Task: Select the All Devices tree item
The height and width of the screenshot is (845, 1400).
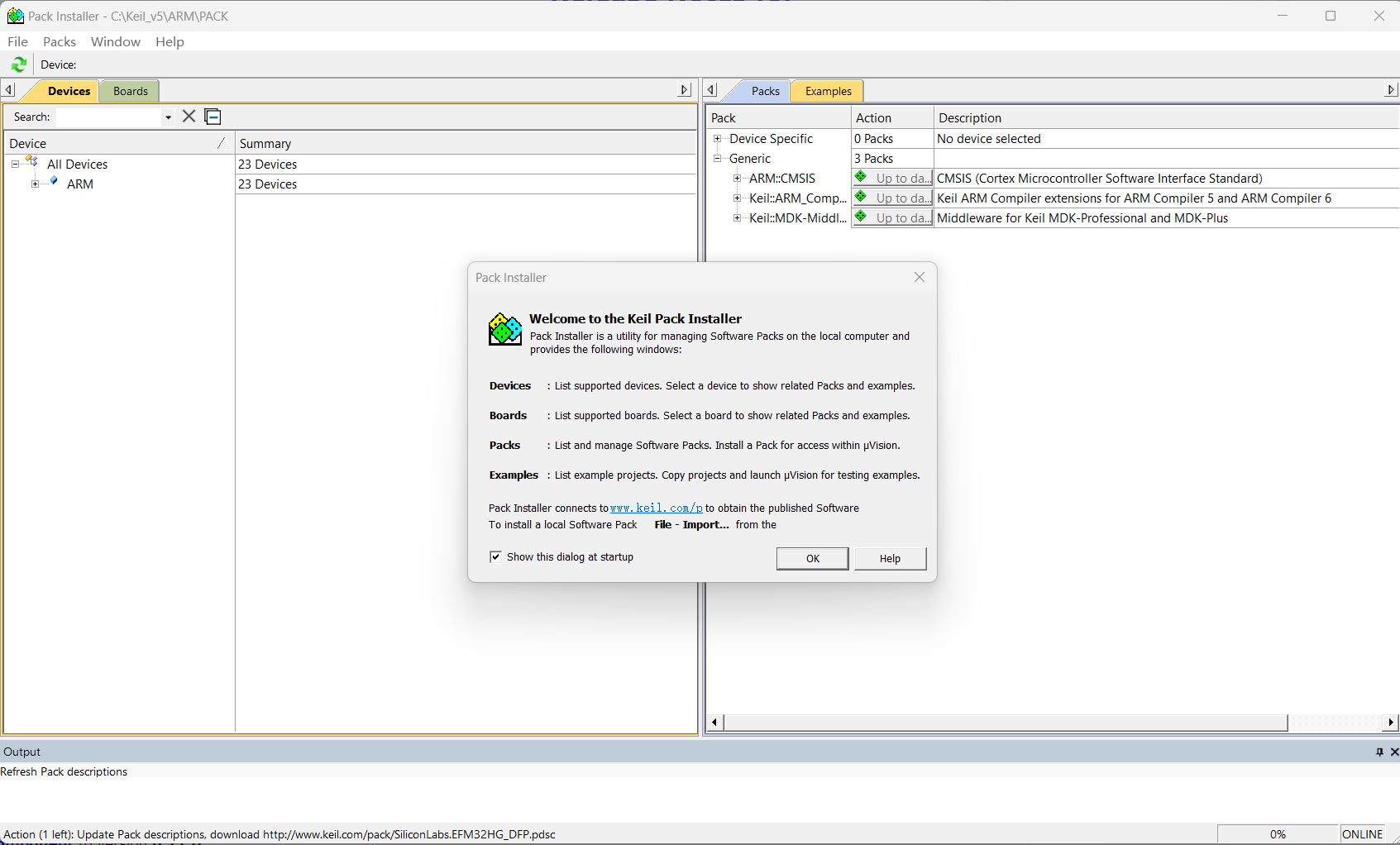Action: 77,165
